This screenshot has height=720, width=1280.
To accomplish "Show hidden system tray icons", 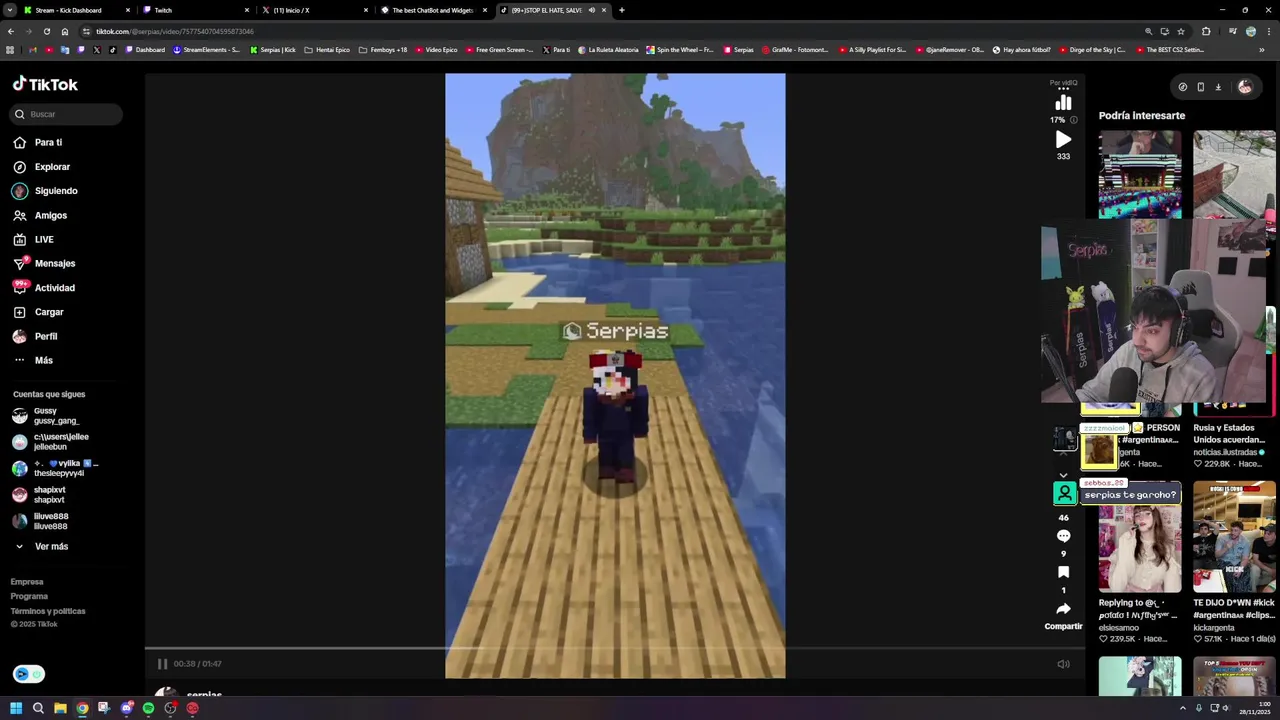I will tap(1184, 708).
